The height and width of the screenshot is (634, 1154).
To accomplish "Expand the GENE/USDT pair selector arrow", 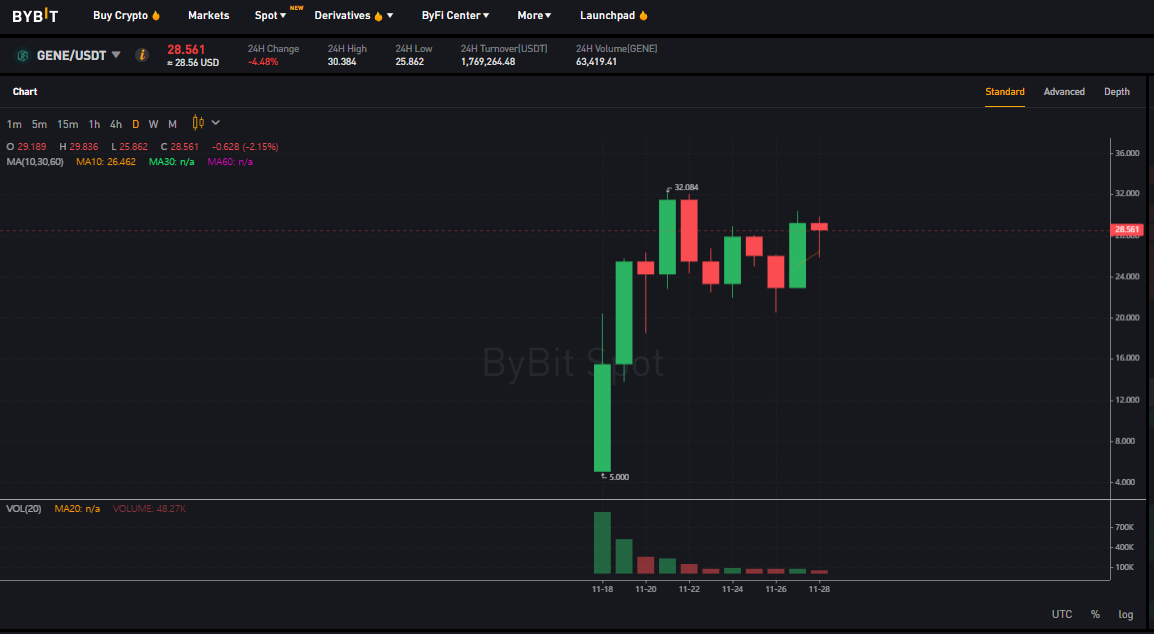I will pos(116,55).
